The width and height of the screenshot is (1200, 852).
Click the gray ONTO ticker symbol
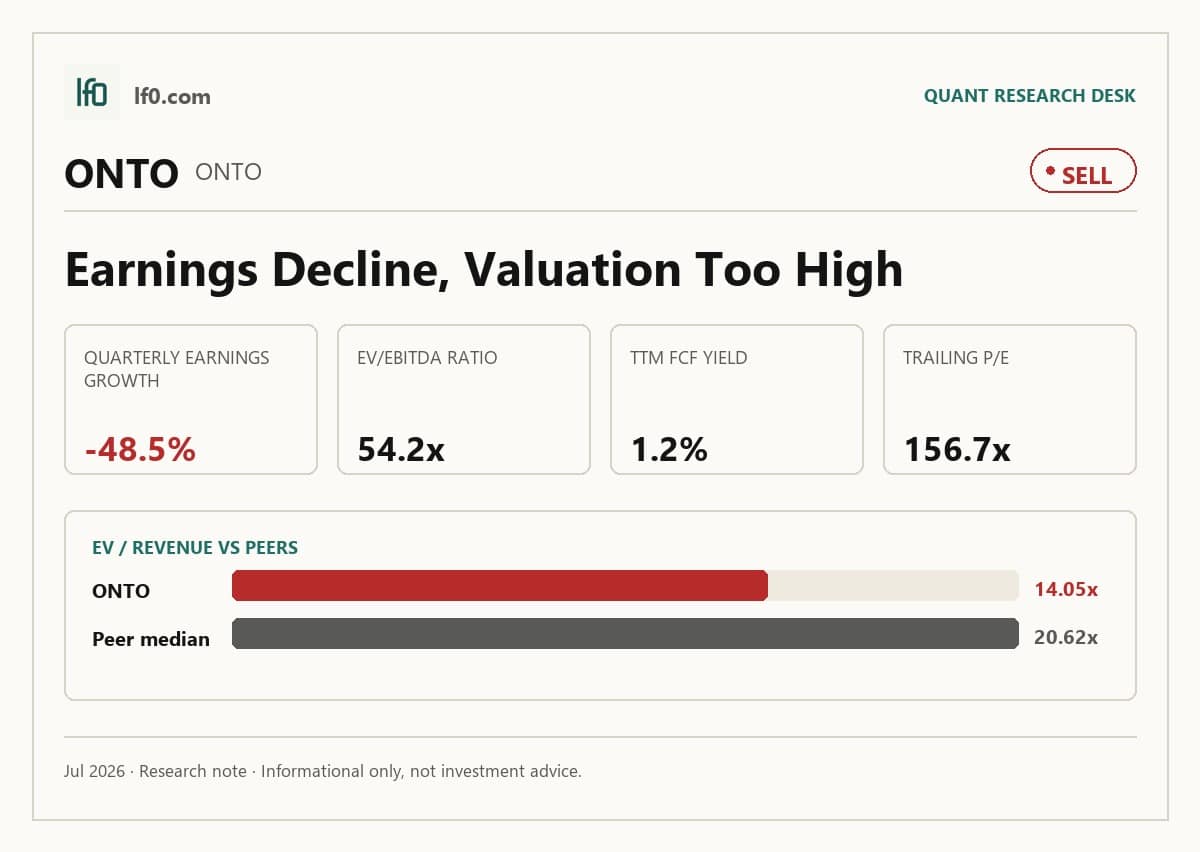[x=229, y=172]
